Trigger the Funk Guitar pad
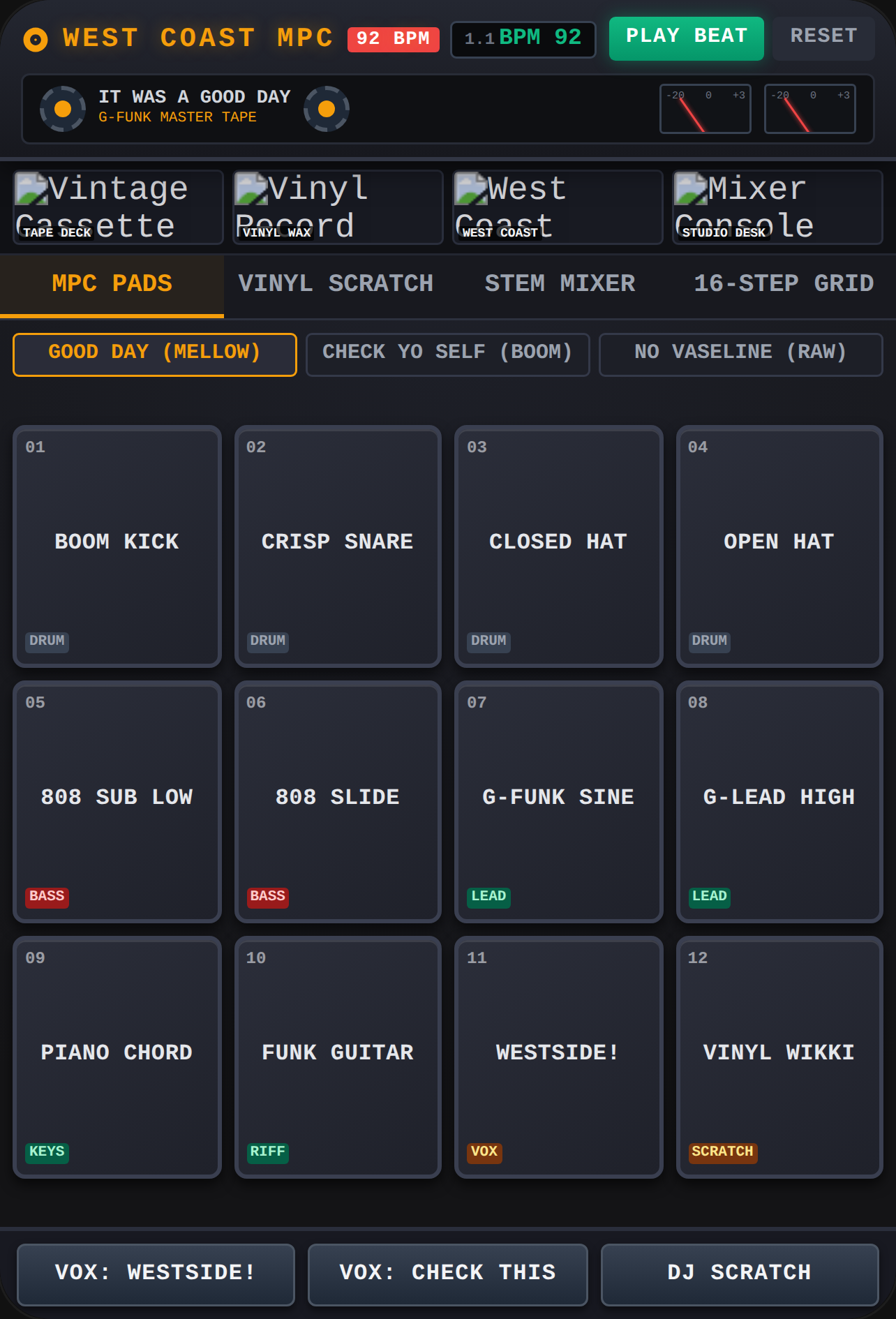The width and height of the screenshot is (896, 1319). pyautogui.click(x=338, y=1057)
